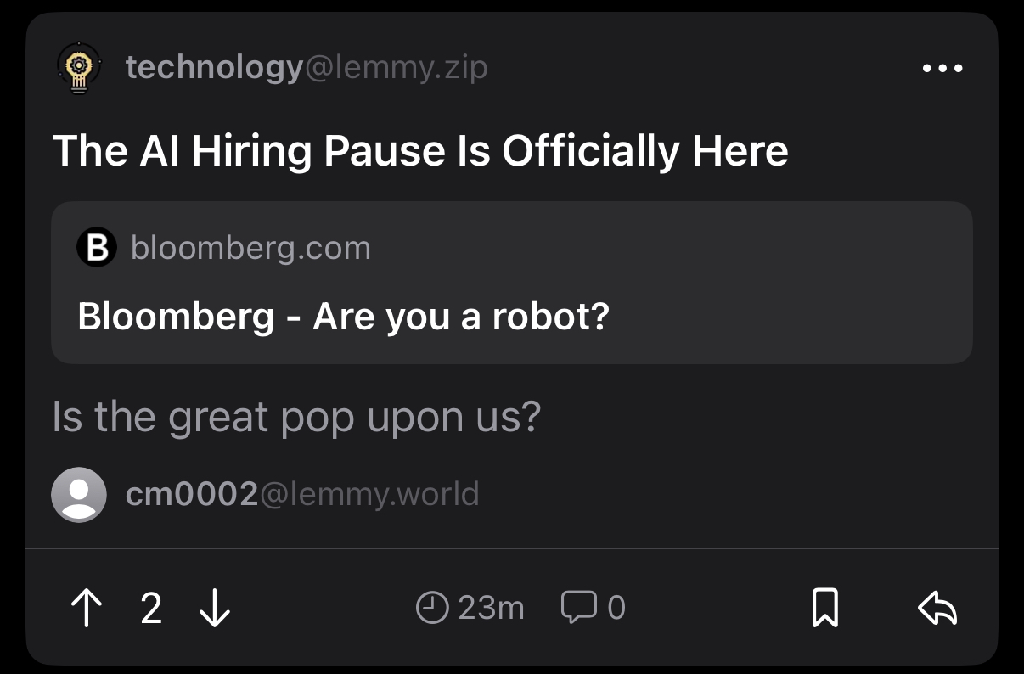Open the technology community name link

click(x=214, y=68)
